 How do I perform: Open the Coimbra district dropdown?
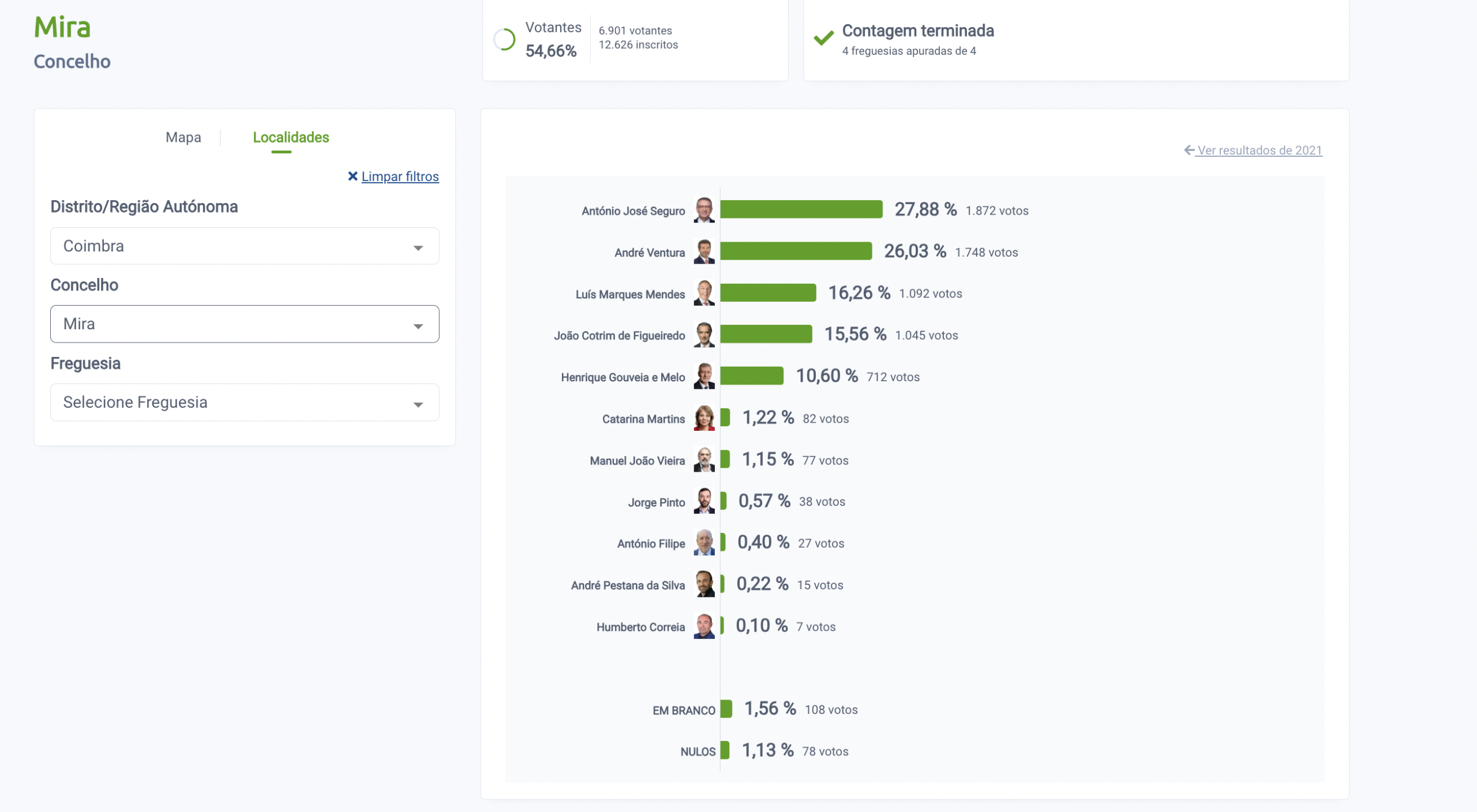point(245,246)
